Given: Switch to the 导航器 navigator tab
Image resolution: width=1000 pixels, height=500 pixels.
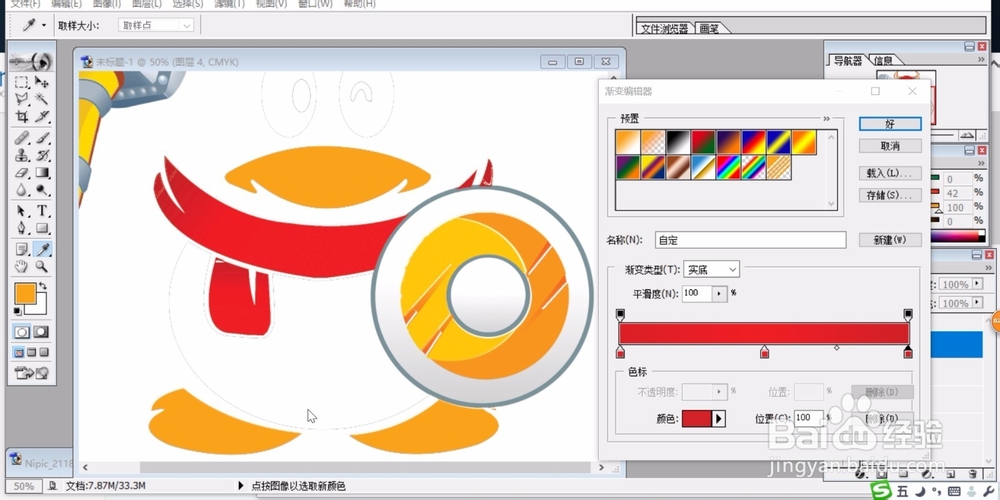Looking at the screenshot, I should pos(848,61).
